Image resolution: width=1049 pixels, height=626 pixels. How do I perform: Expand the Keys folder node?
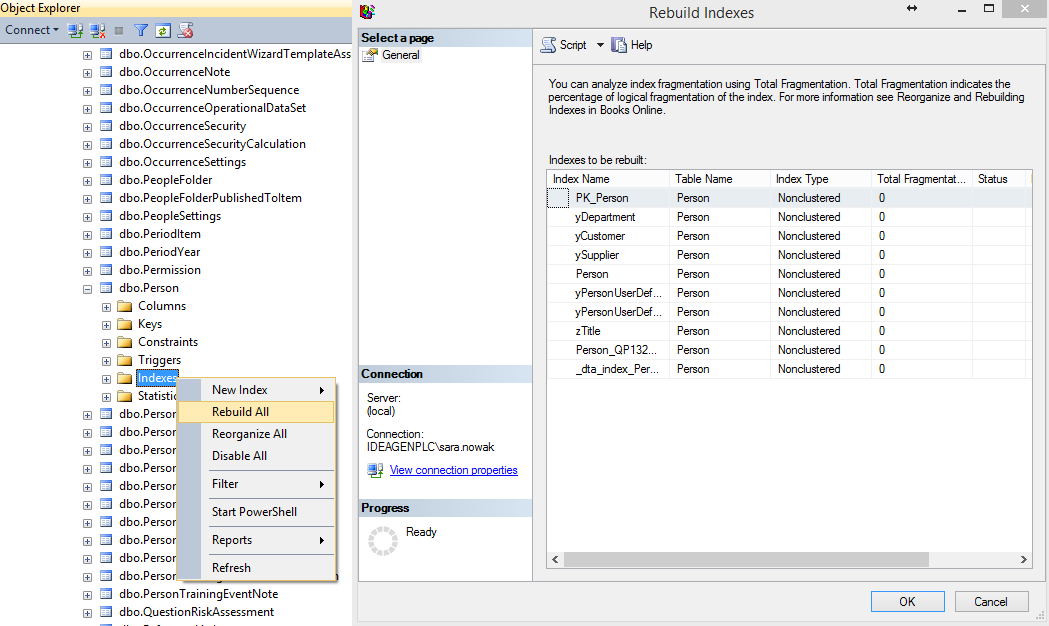coord(106,326)
